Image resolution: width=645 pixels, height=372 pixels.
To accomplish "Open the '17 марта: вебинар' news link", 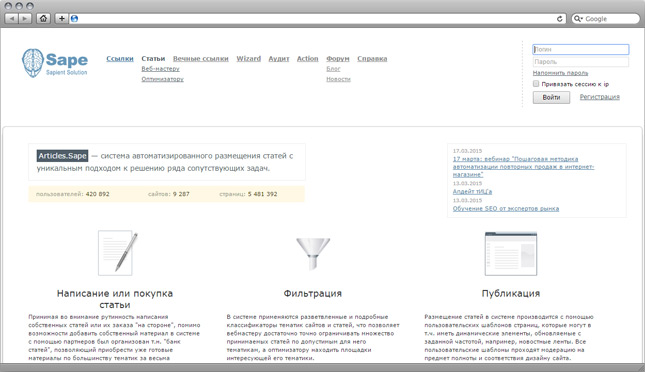I will pyautogui.click(x=523, y=167).
